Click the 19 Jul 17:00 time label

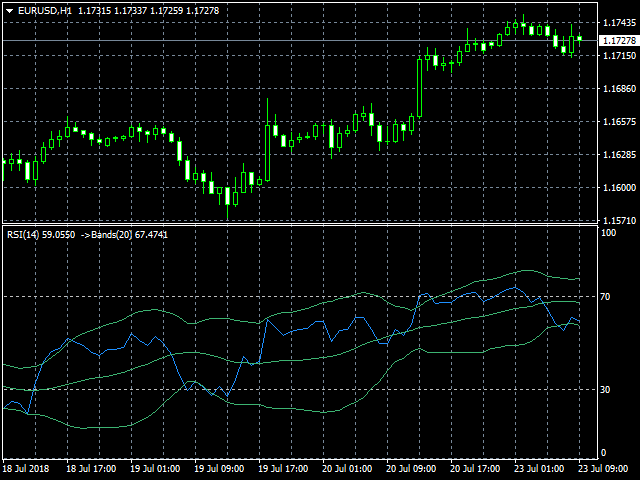point(283,469)
